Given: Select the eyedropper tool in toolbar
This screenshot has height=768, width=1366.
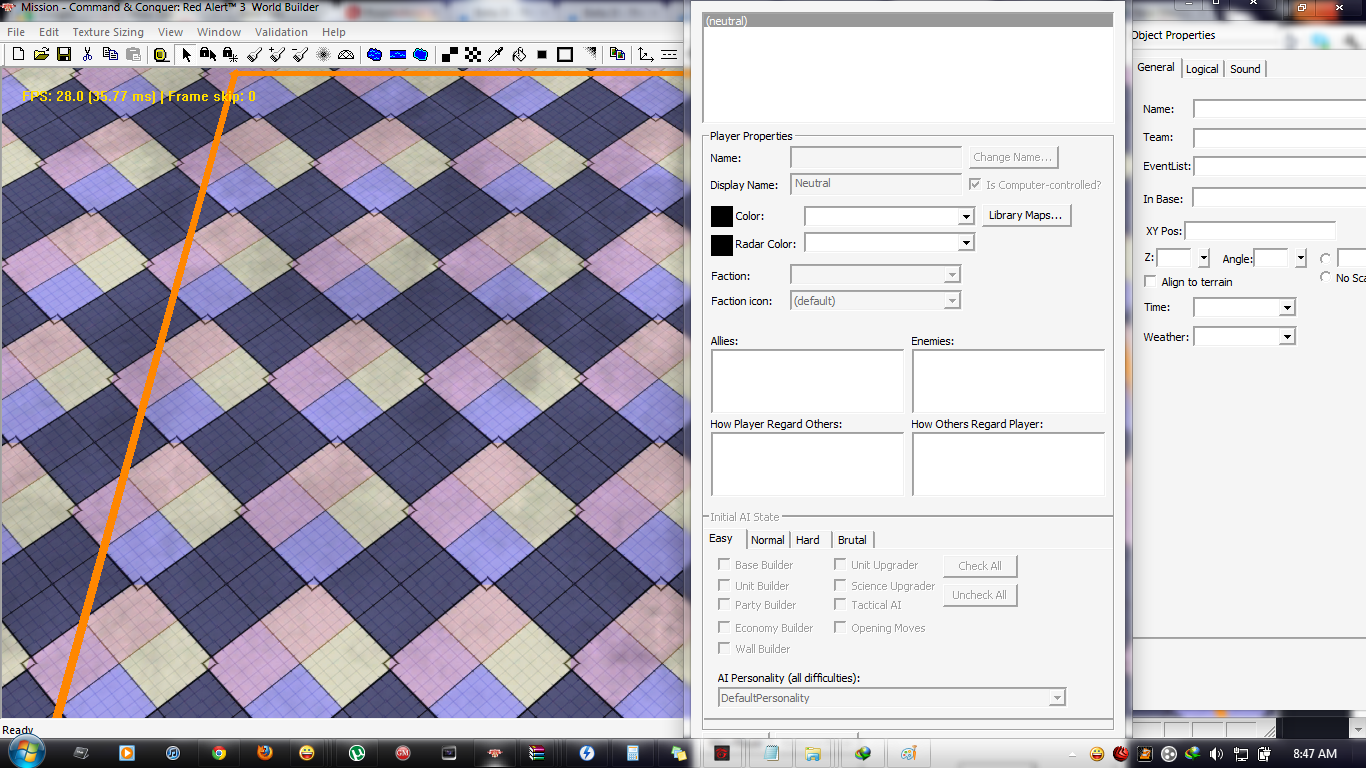Looking at the screenshot, I should [x=497, y=54].
